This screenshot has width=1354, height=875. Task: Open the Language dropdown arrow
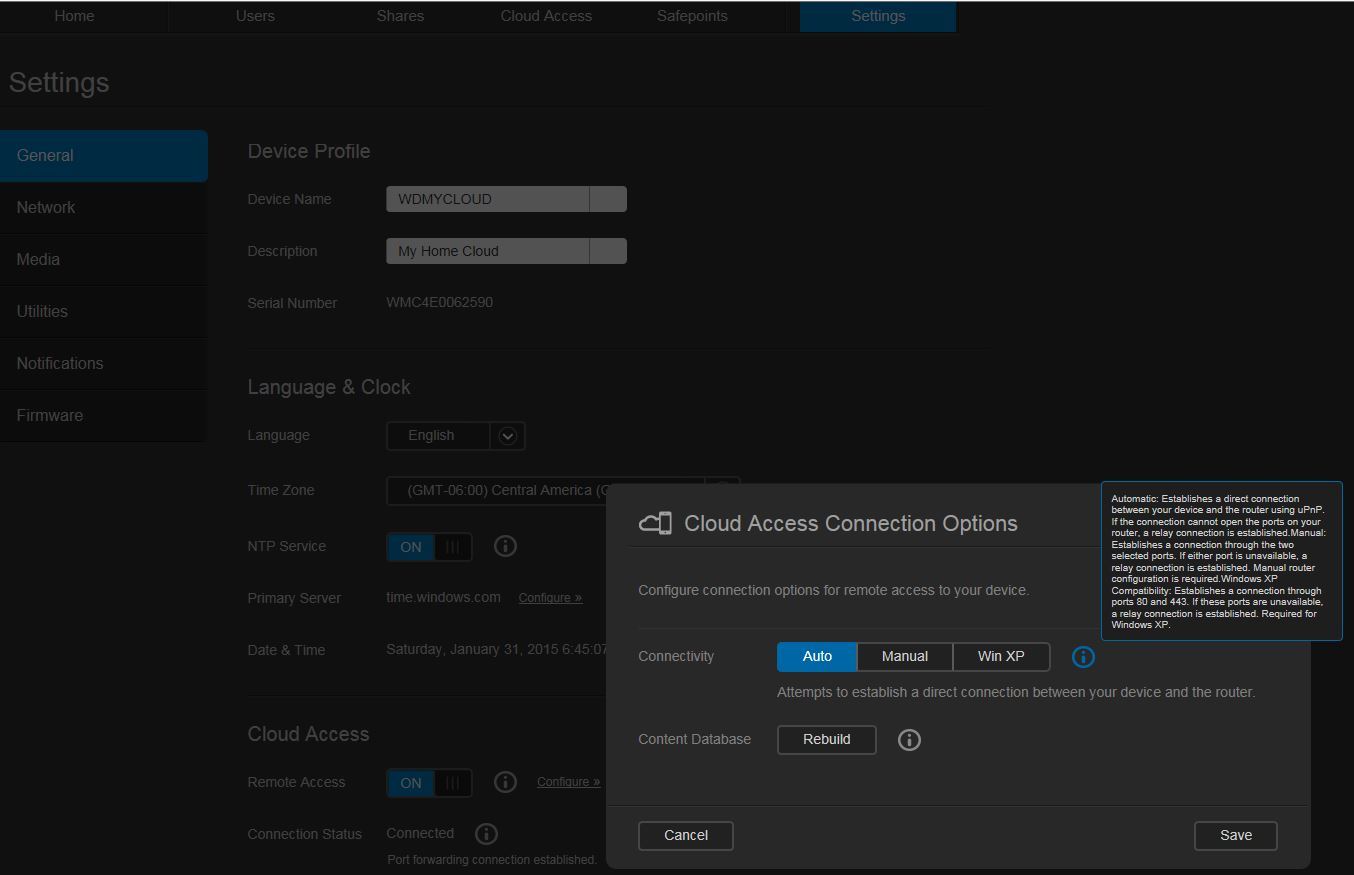pyautogui.click(x=507, y=436)
